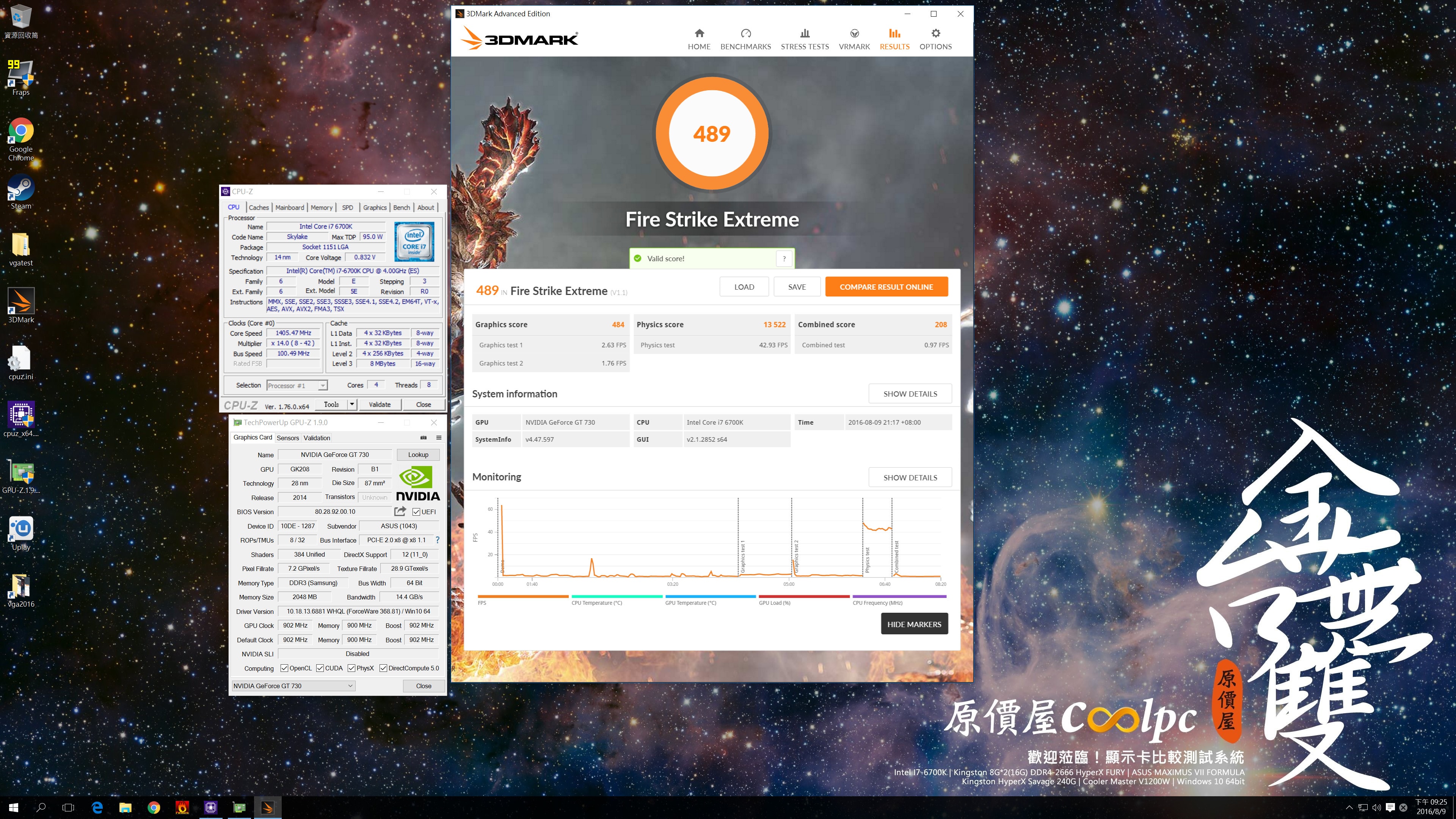Screen dimensions: 1456x819
Task: Switch to CPU-Z taskbar icon
Action: (x=211, y=808)
